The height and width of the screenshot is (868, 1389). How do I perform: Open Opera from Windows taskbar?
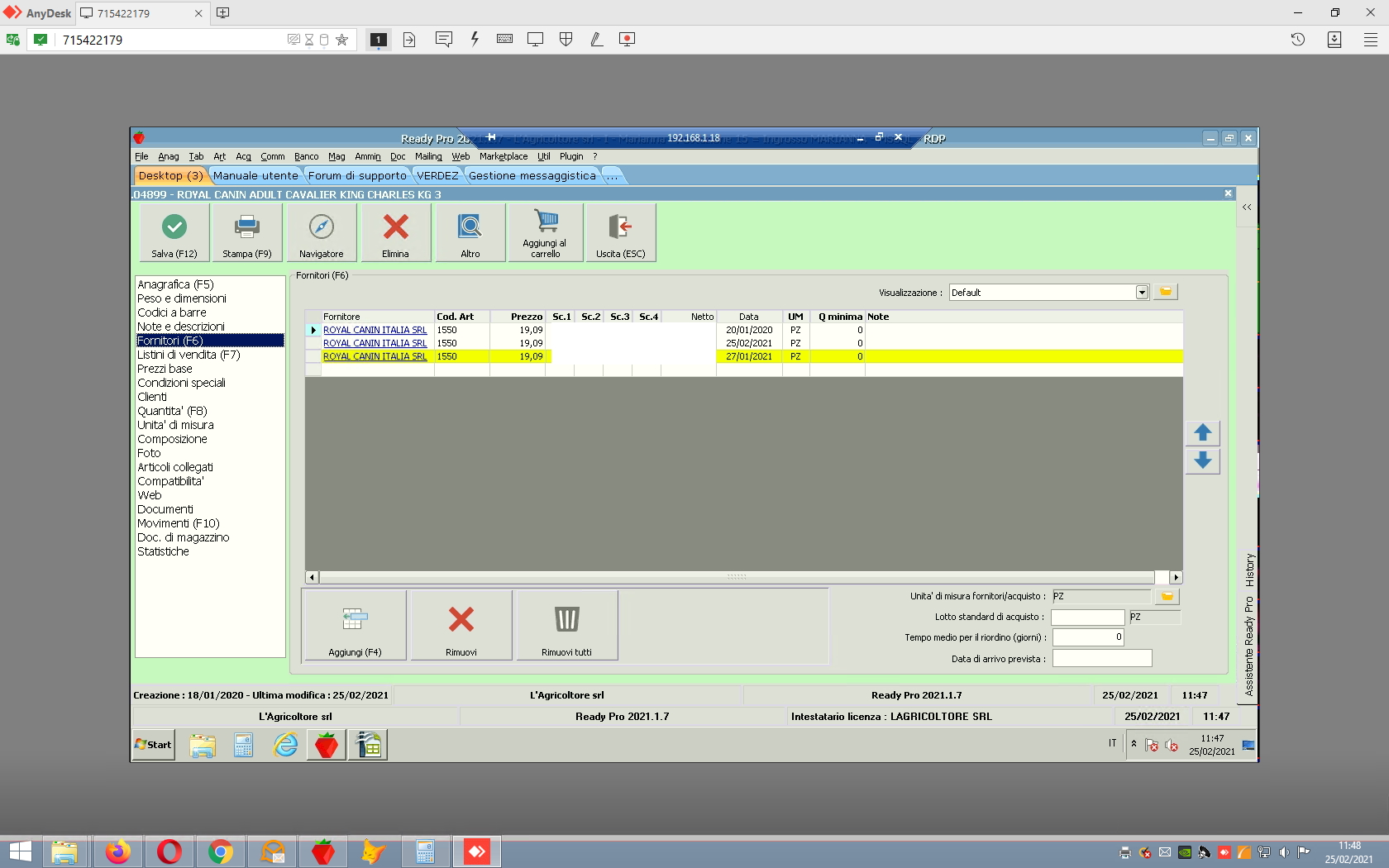pyautogui.click(x=169, y=851)
